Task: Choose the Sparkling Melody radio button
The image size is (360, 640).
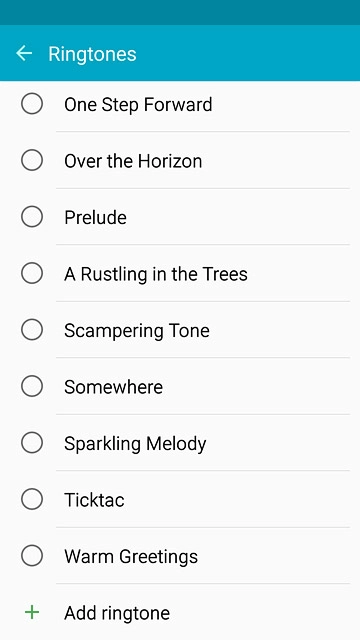Action: point(32,443)
